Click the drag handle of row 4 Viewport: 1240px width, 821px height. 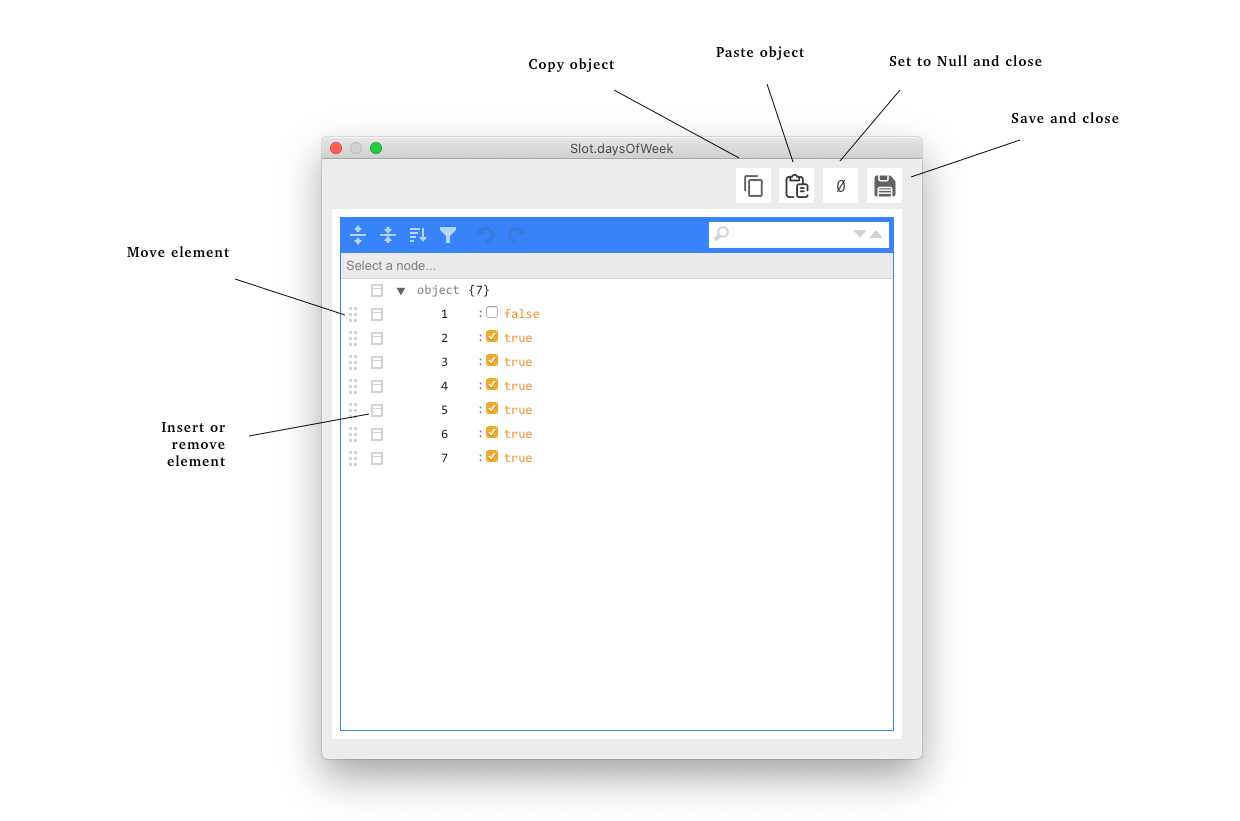353,386
